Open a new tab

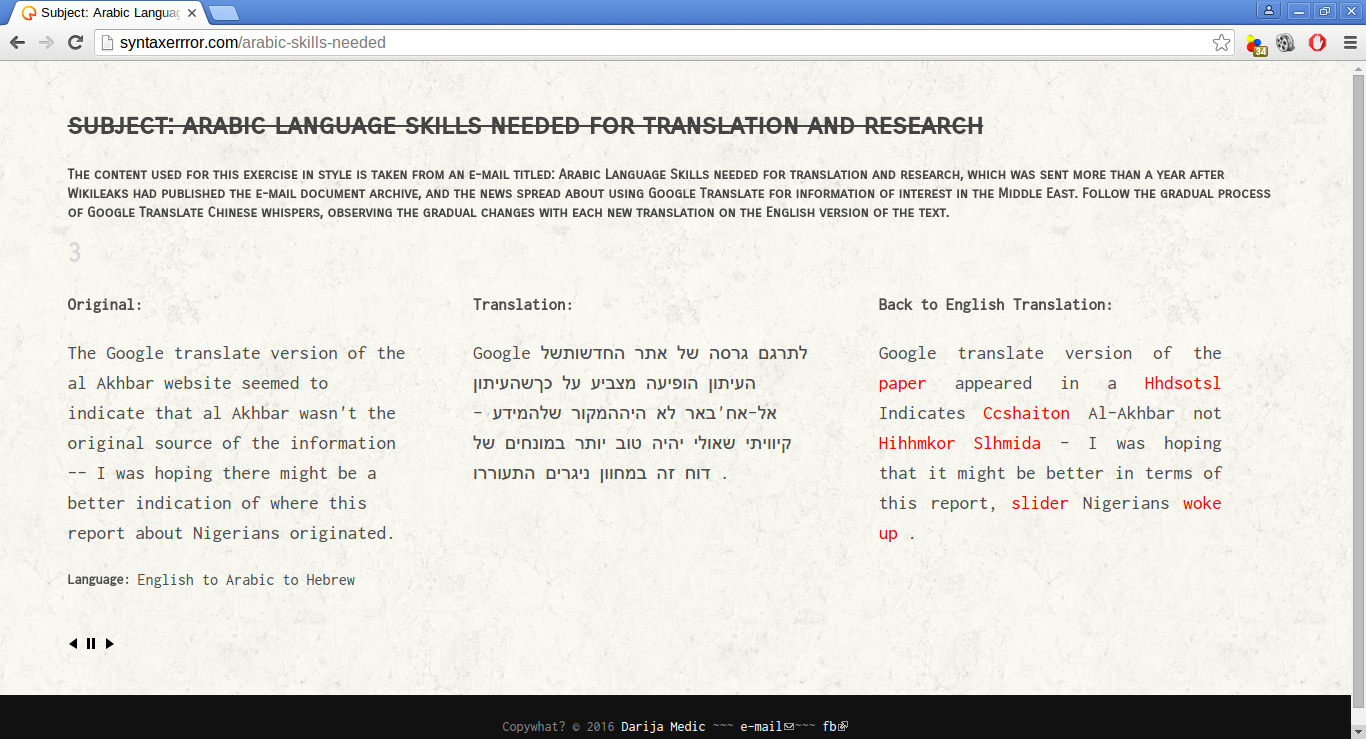(224, 13)
